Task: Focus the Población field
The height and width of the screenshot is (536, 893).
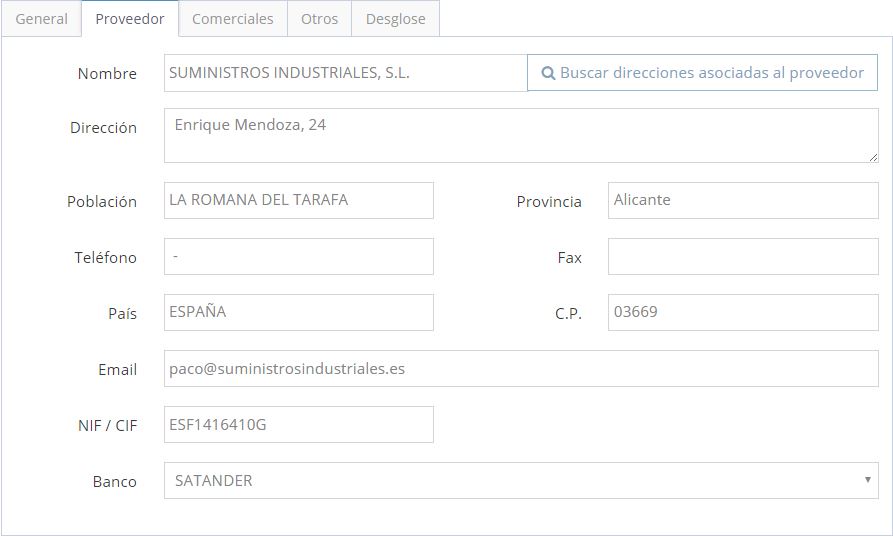Action: [298, 201]
